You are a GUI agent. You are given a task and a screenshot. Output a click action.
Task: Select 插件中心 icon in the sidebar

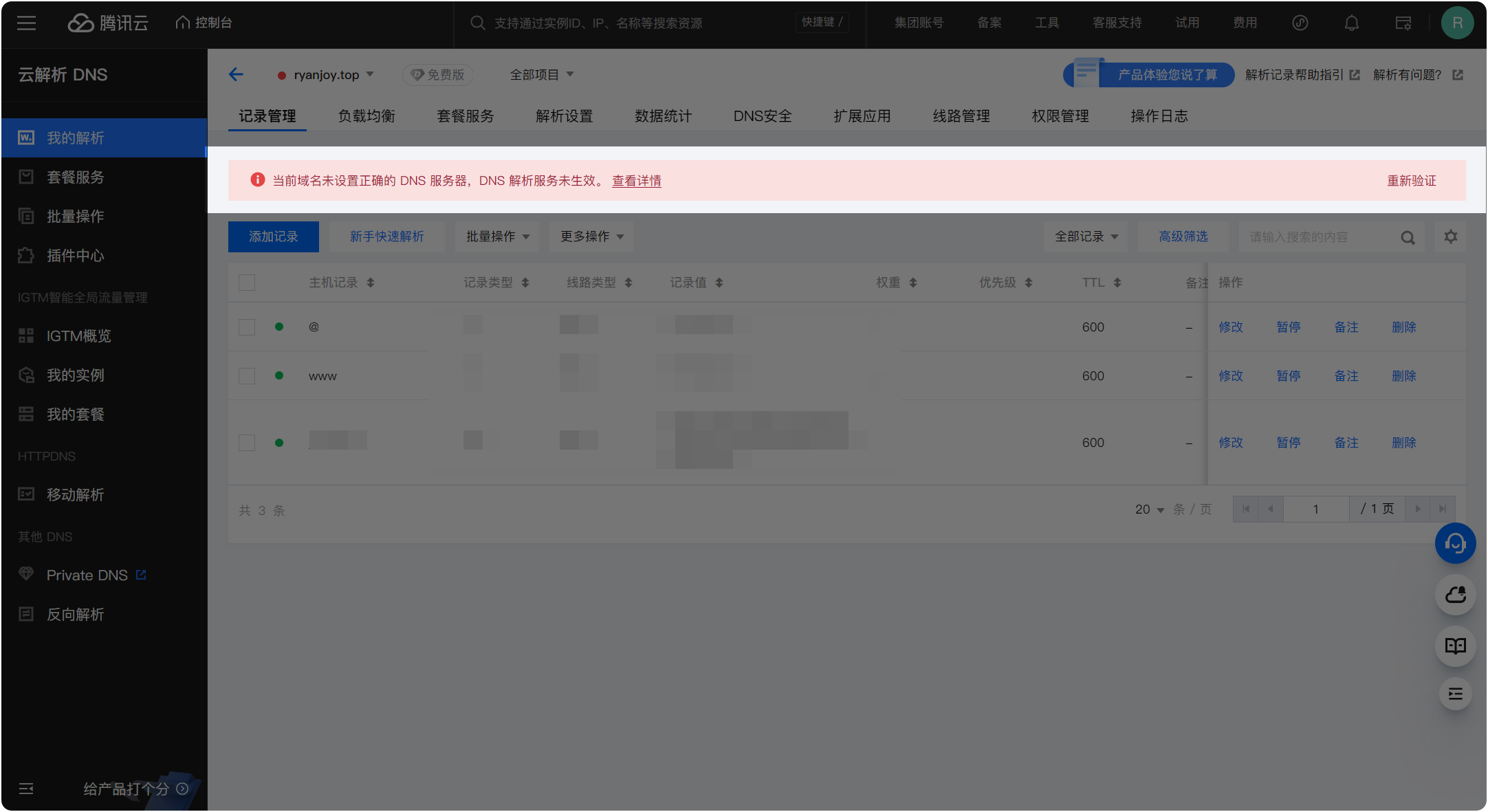[25, 255]
